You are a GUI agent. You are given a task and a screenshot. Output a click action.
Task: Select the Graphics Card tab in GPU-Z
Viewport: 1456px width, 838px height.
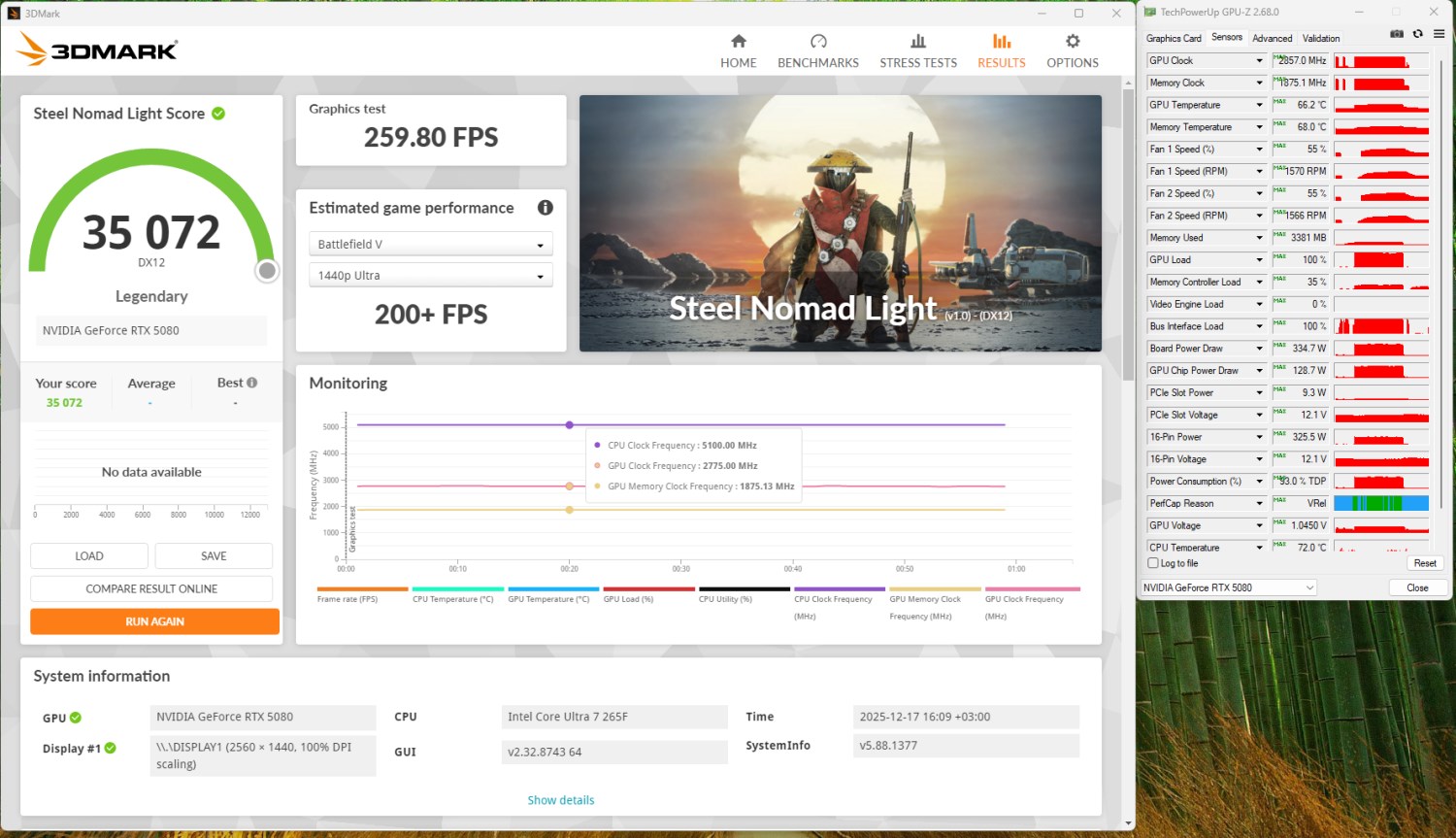[x=1174, y=39]
